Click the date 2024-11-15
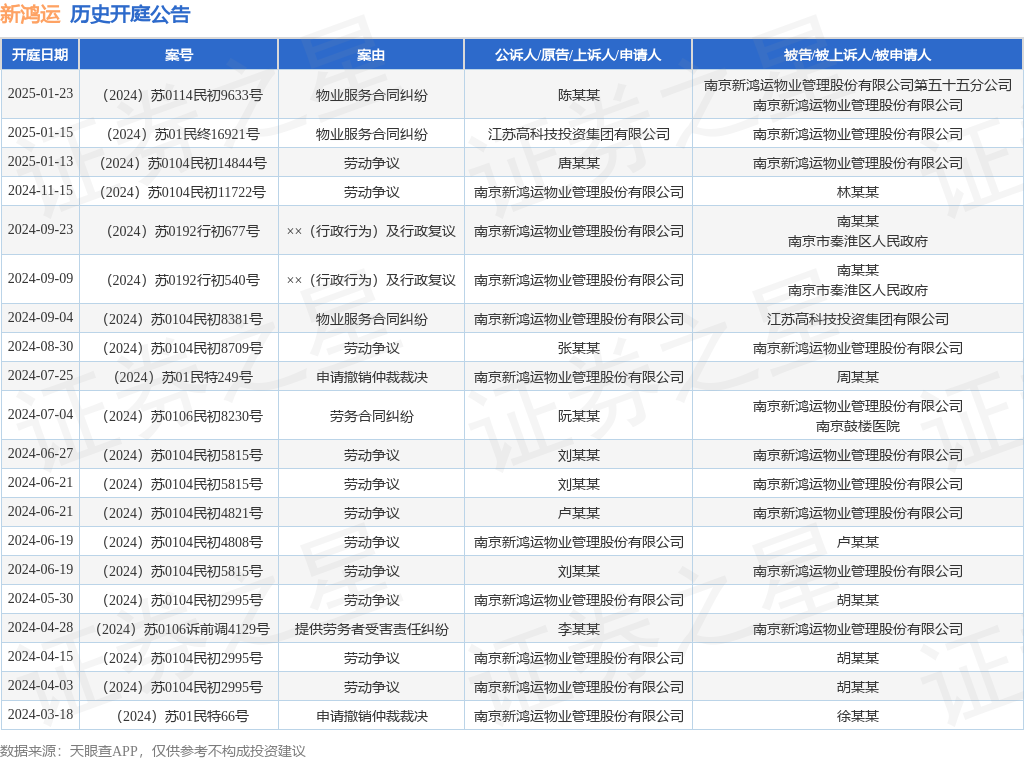The height and width of the screenshot is (760, 1024). (40, 191)
